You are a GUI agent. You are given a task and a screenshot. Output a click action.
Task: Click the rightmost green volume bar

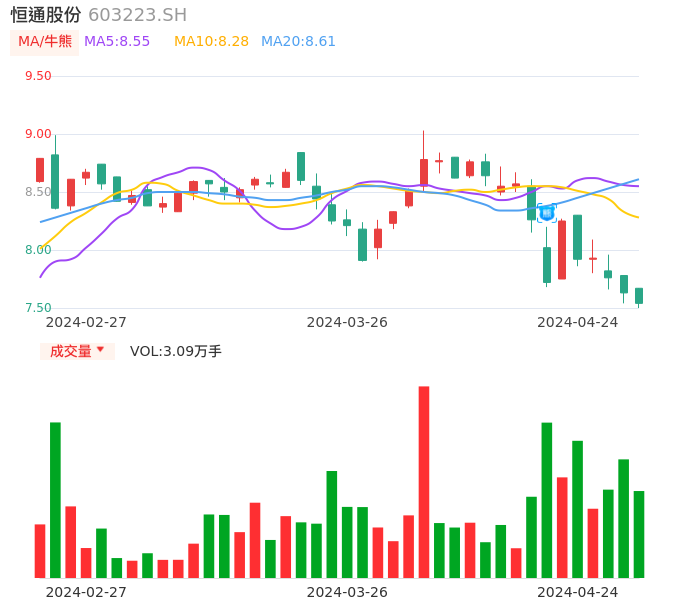tap(639, 534)
